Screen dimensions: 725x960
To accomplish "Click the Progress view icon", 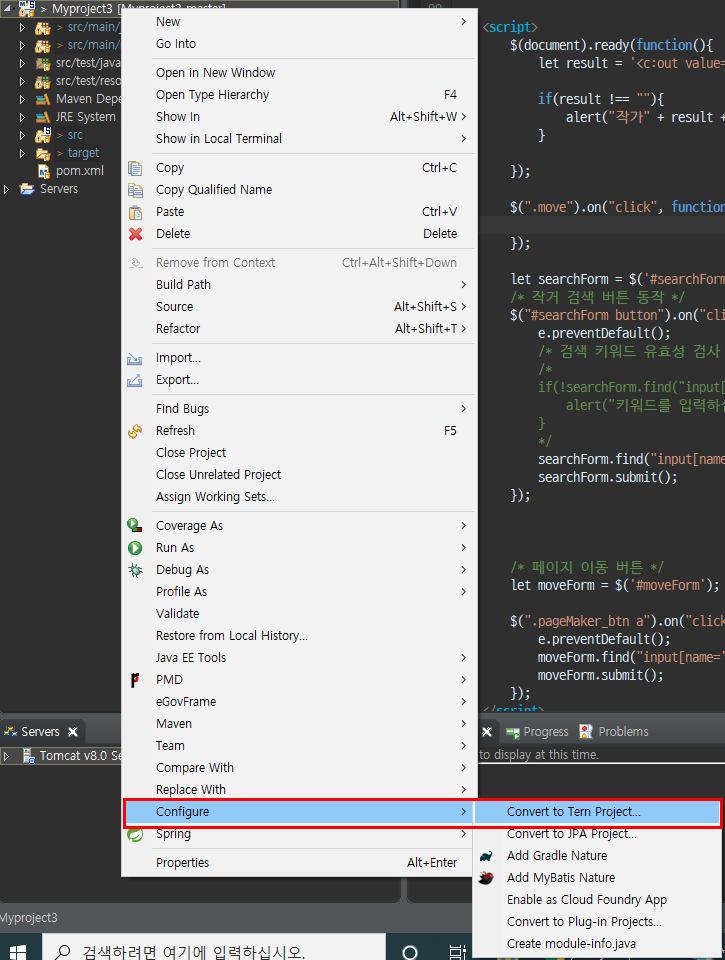I will [513, 732].
